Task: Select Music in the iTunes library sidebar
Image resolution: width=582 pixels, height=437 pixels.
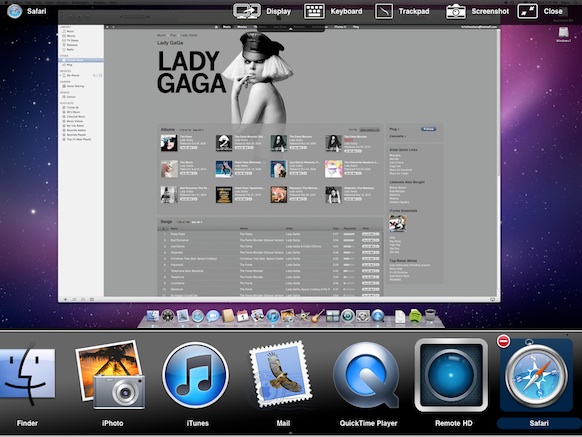Action: (x=68, y=32)
